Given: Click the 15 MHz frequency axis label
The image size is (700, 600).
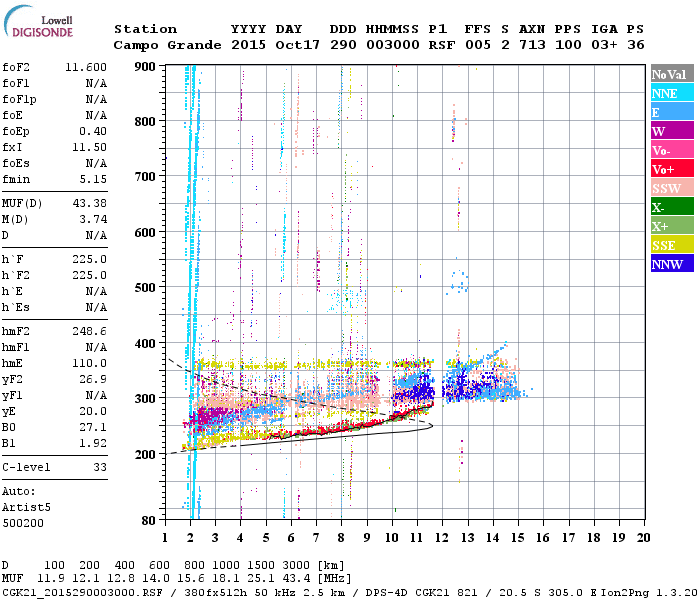Looking at the screenshot, I should [x=518, y=538].
